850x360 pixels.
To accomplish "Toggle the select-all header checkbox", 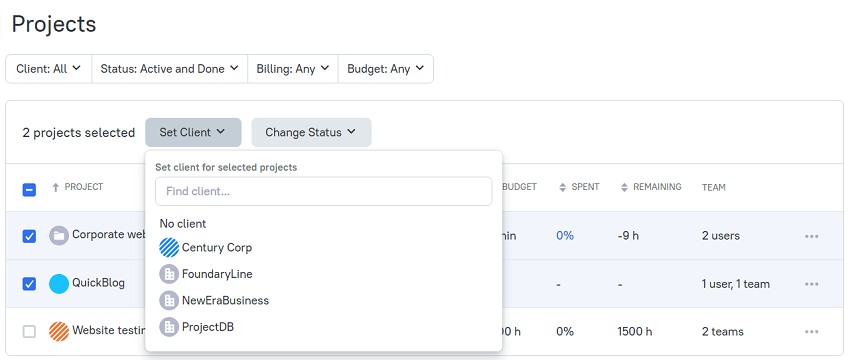I will (x=29, y=190).
